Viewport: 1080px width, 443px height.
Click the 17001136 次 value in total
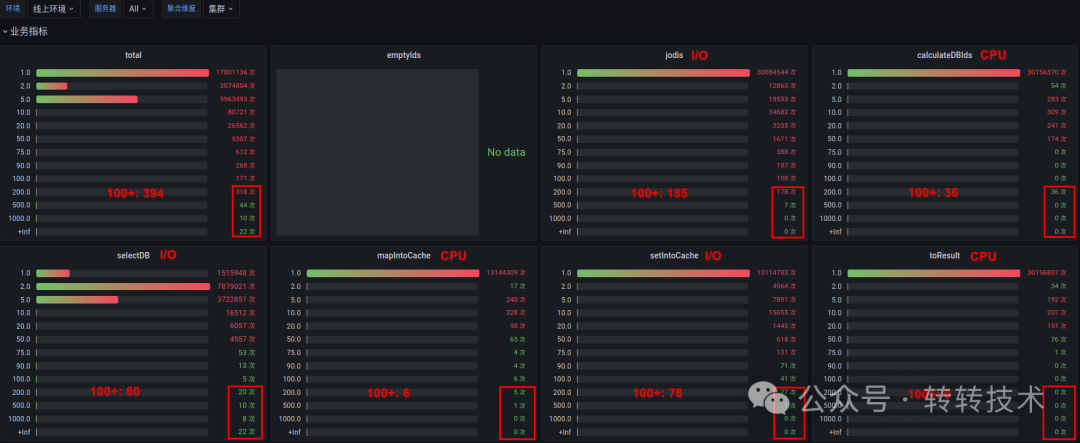tap(236, 72)
